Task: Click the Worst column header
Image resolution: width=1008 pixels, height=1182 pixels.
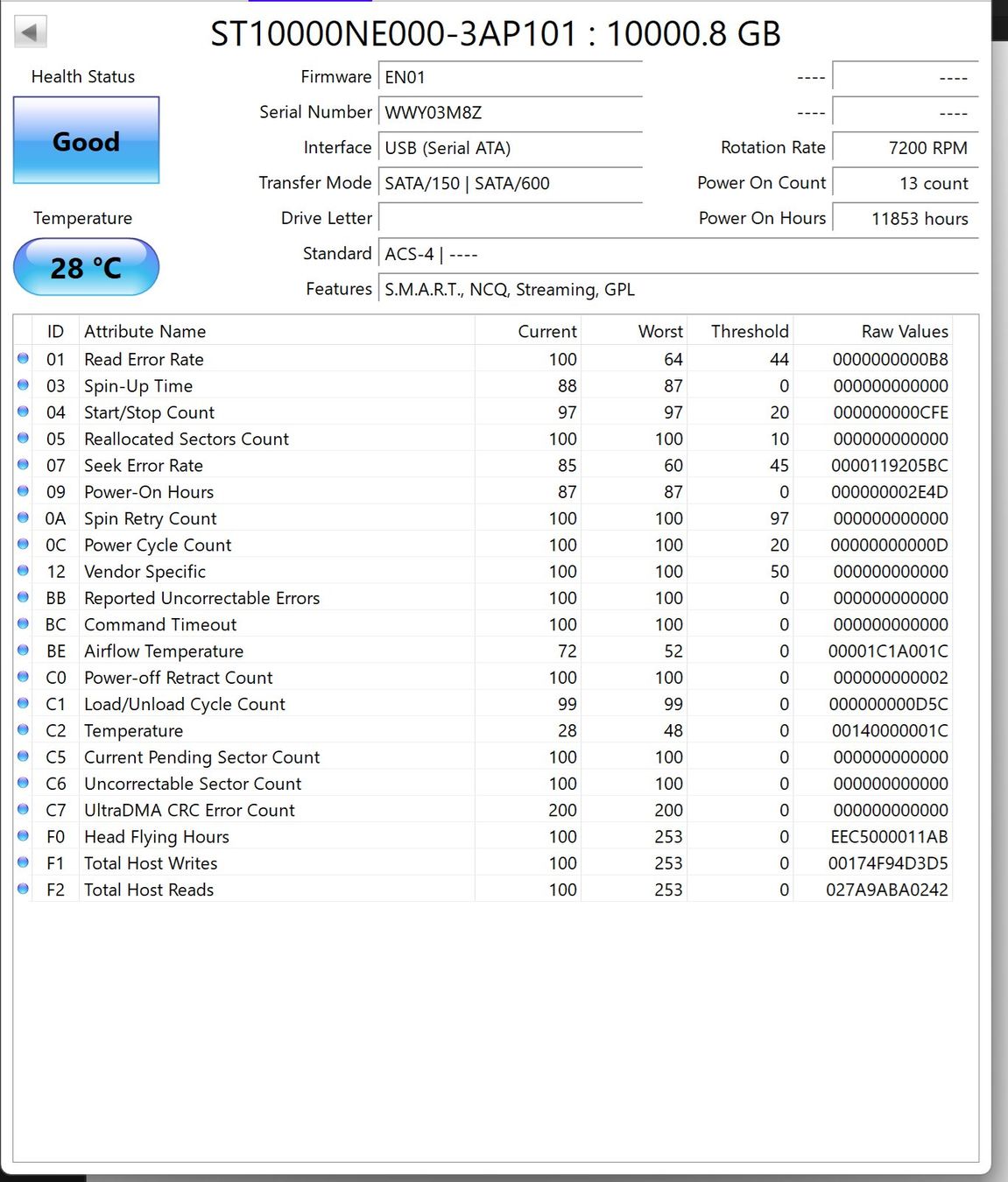Action: [634, 332]
